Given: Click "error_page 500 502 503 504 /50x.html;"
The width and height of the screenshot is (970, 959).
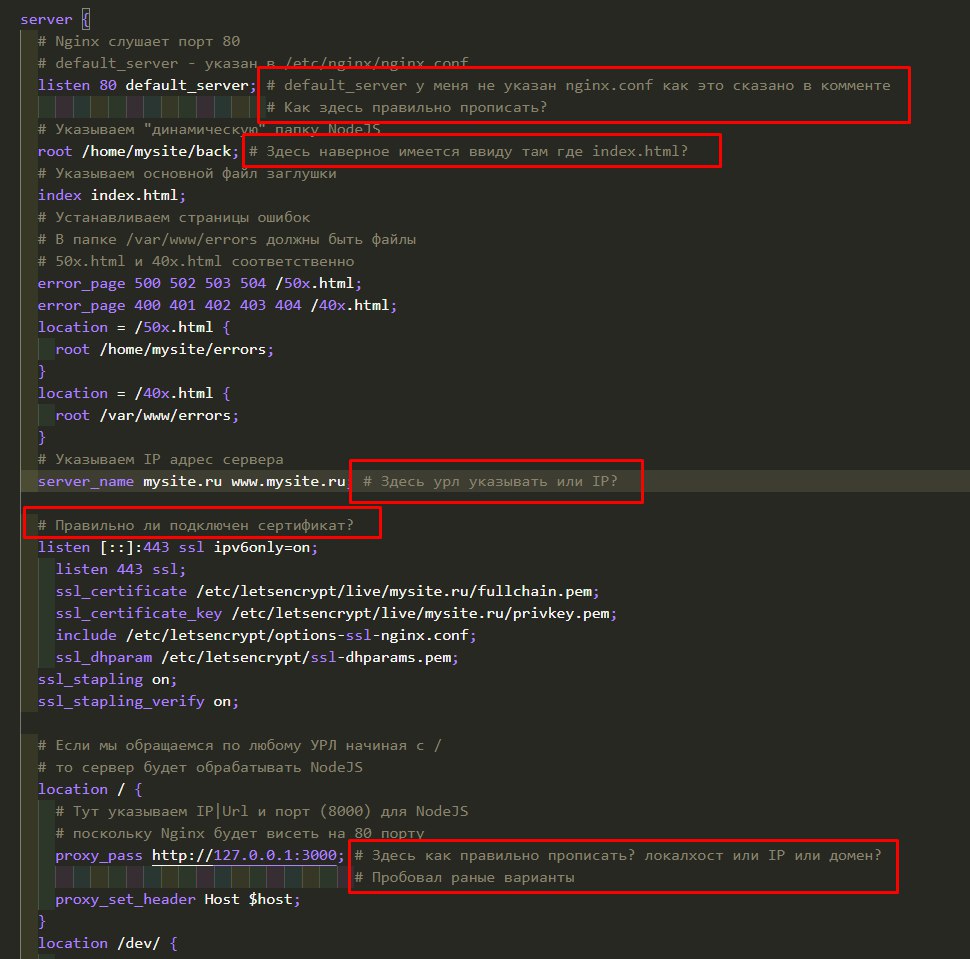Looking at the screenshot, I should click(x=199, y=283).
